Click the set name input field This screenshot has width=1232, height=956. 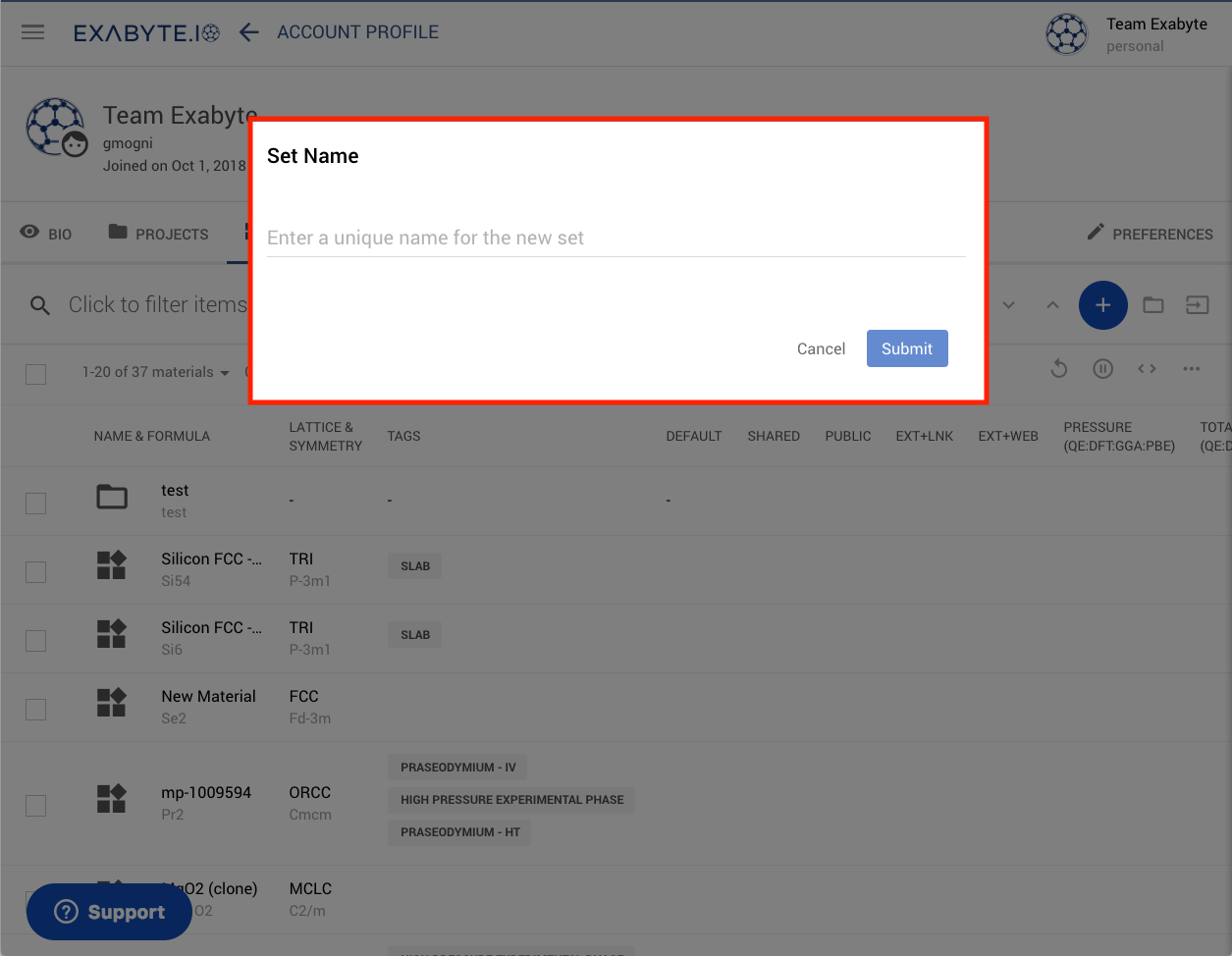(616, 239)
